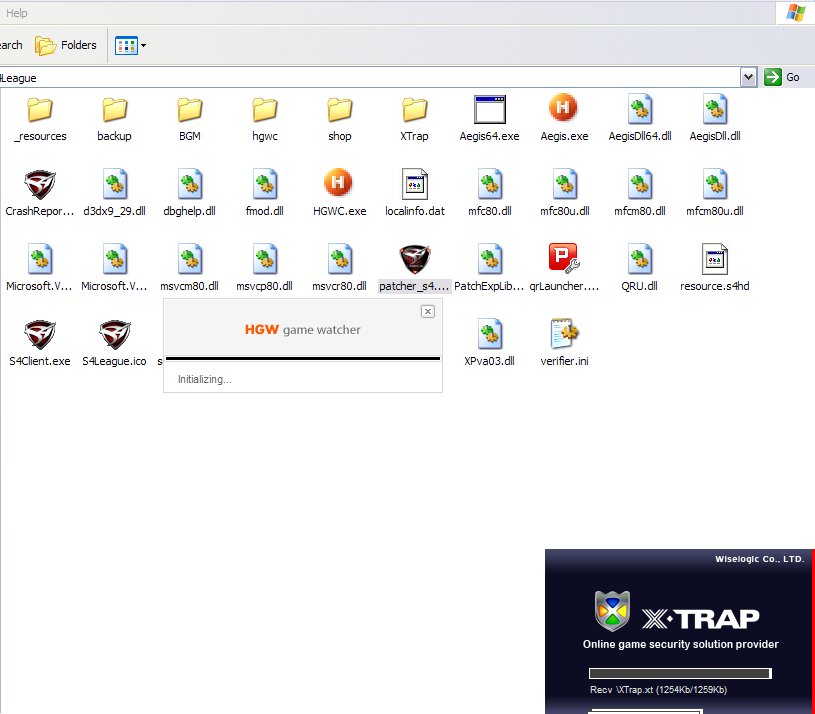Close the HGW game watcher popup
This screenshot has width=815, height=714.
[x=428, y=311]
